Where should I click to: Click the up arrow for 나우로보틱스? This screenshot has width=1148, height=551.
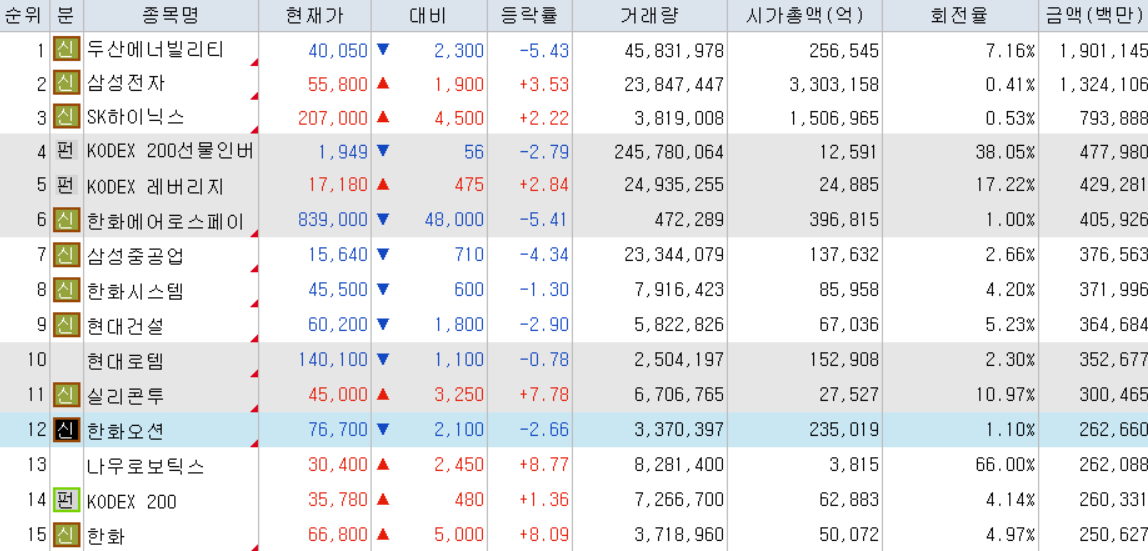pyautogui.click(x=382, y=465)
